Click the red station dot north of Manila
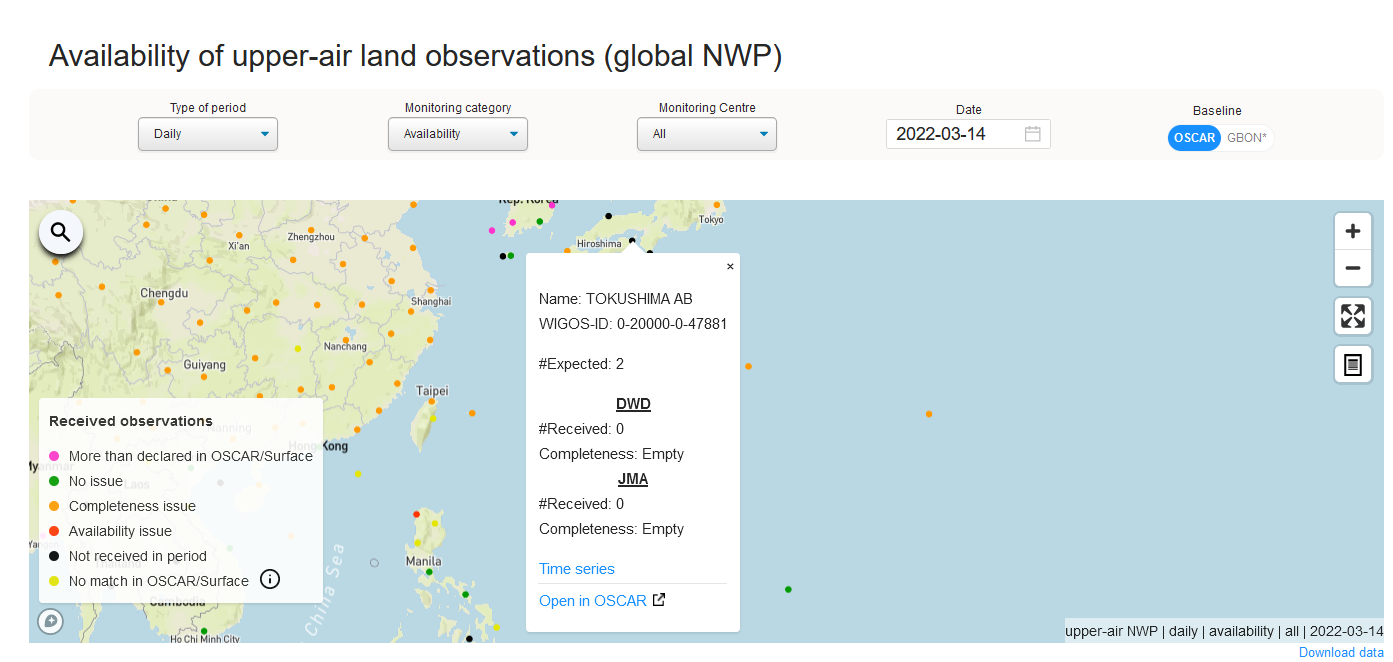 417,514
